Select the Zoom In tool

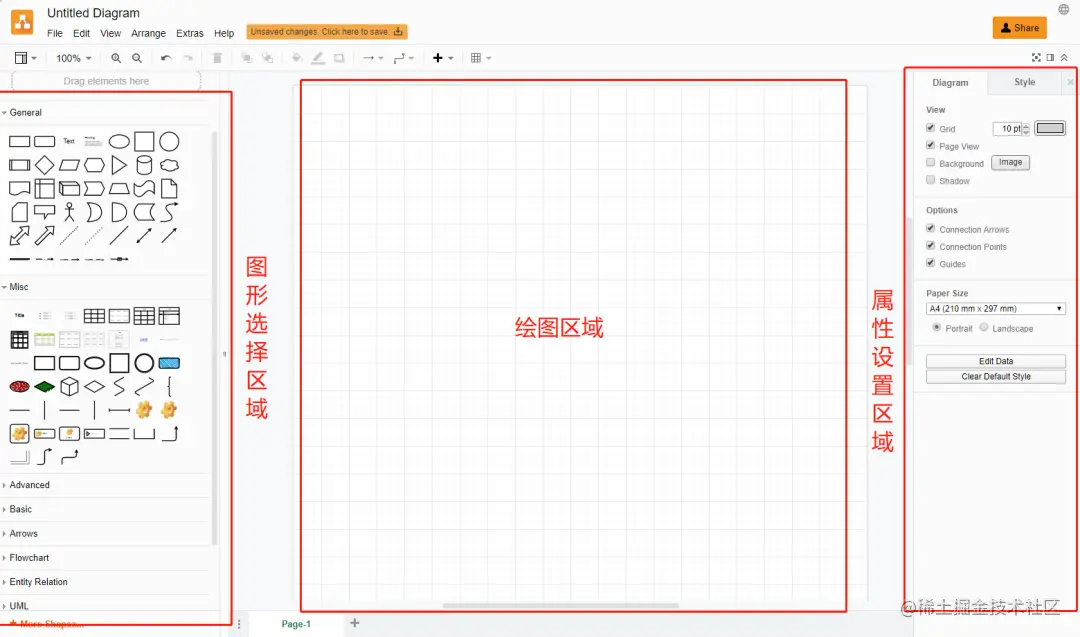coord(115,58)
